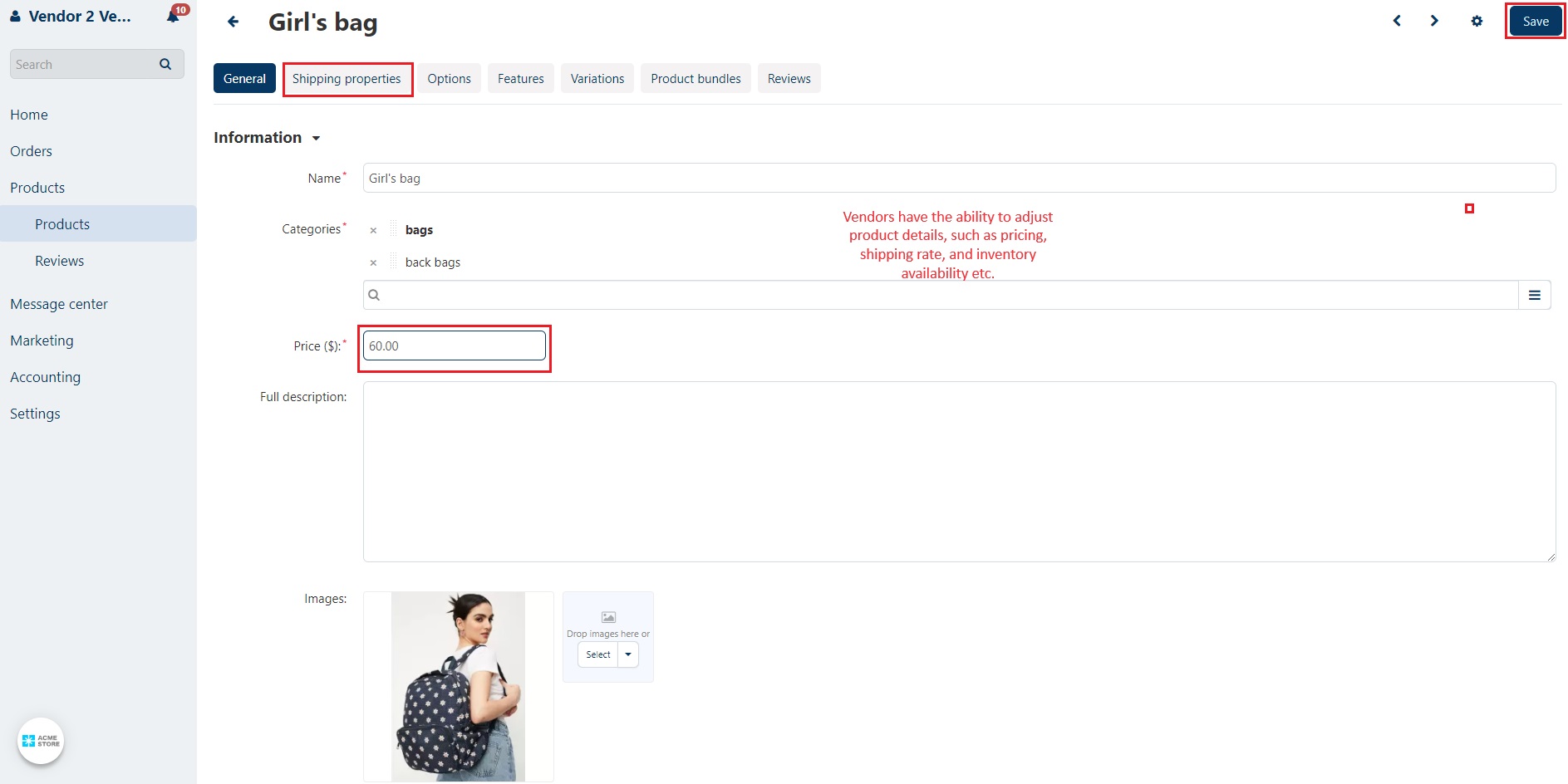Click the category search field
Image resolution: width=1568 pixels, height=784 pixels.
[941, 295]
